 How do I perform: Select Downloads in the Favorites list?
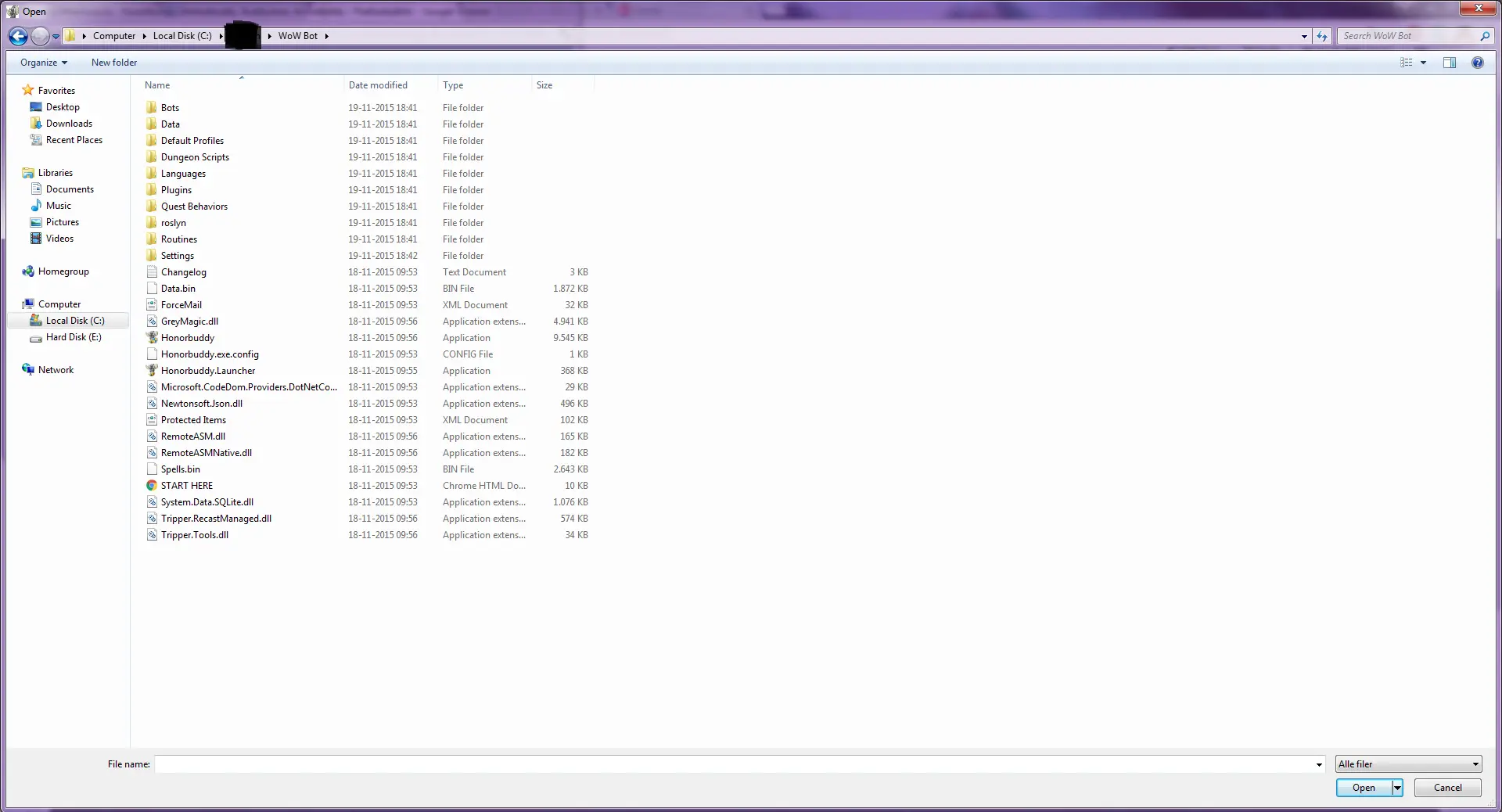click(x=69, y=124)
